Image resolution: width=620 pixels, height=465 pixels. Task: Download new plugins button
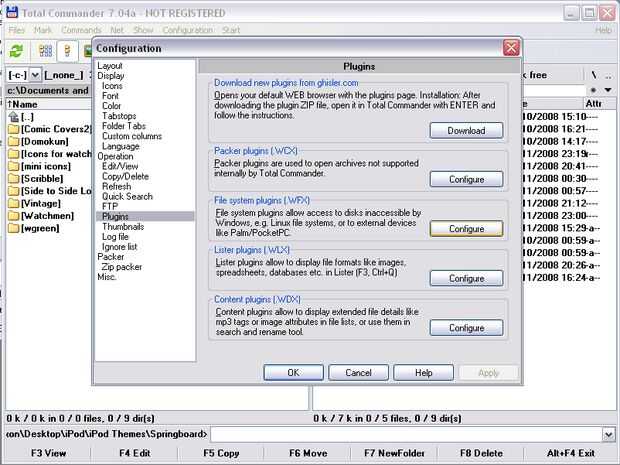coord(466,130)
